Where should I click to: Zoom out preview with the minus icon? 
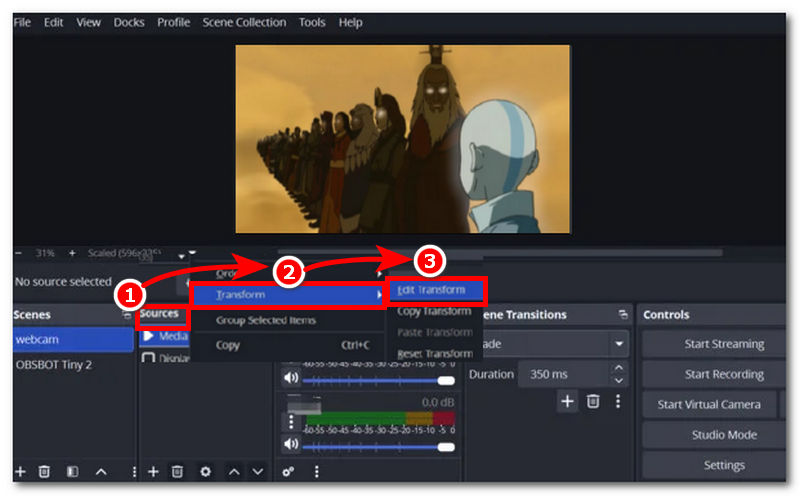(x=19, y=253)
